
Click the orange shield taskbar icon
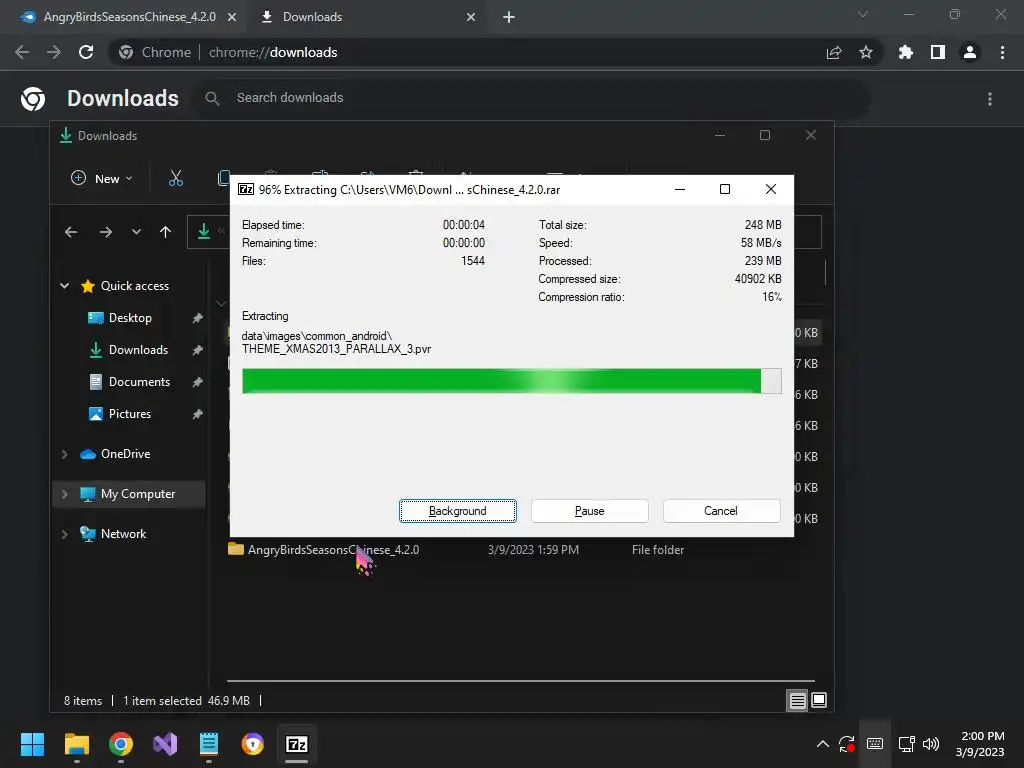pos(253,744)
